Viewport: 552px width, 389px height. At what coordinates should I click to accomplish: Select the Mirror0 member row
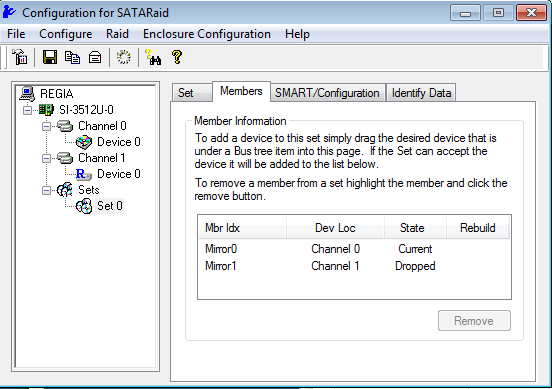[x=354, y=249]
